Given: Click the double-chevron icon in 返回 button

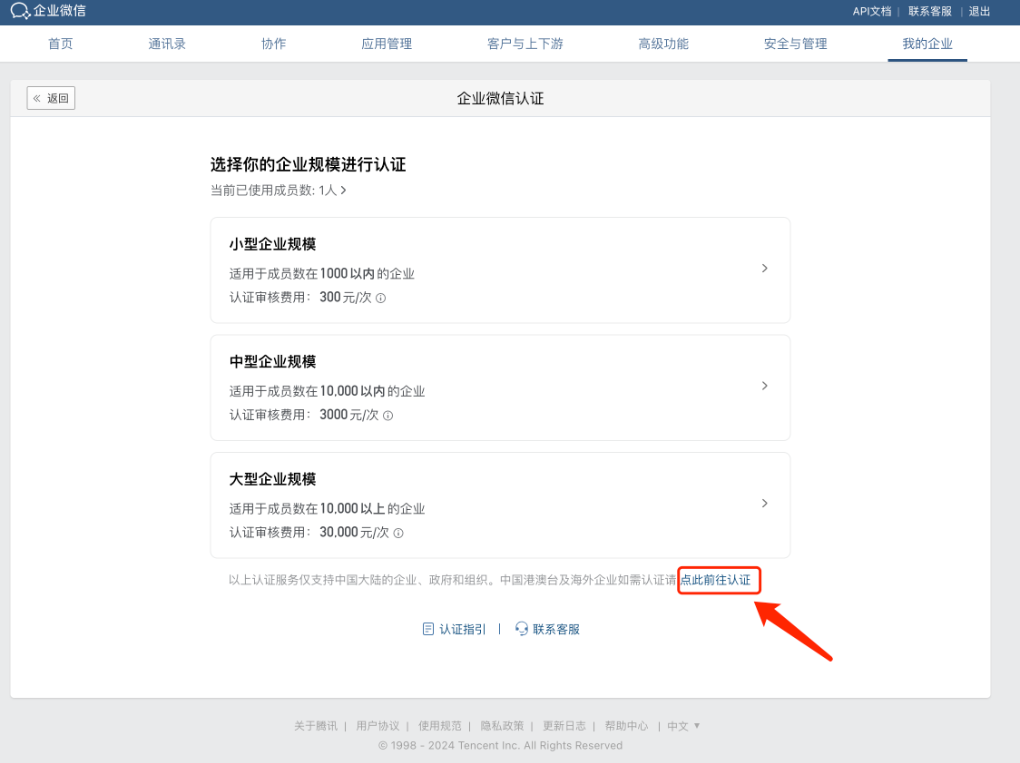Looking at the screenshot, I should [x=37, y=98].
